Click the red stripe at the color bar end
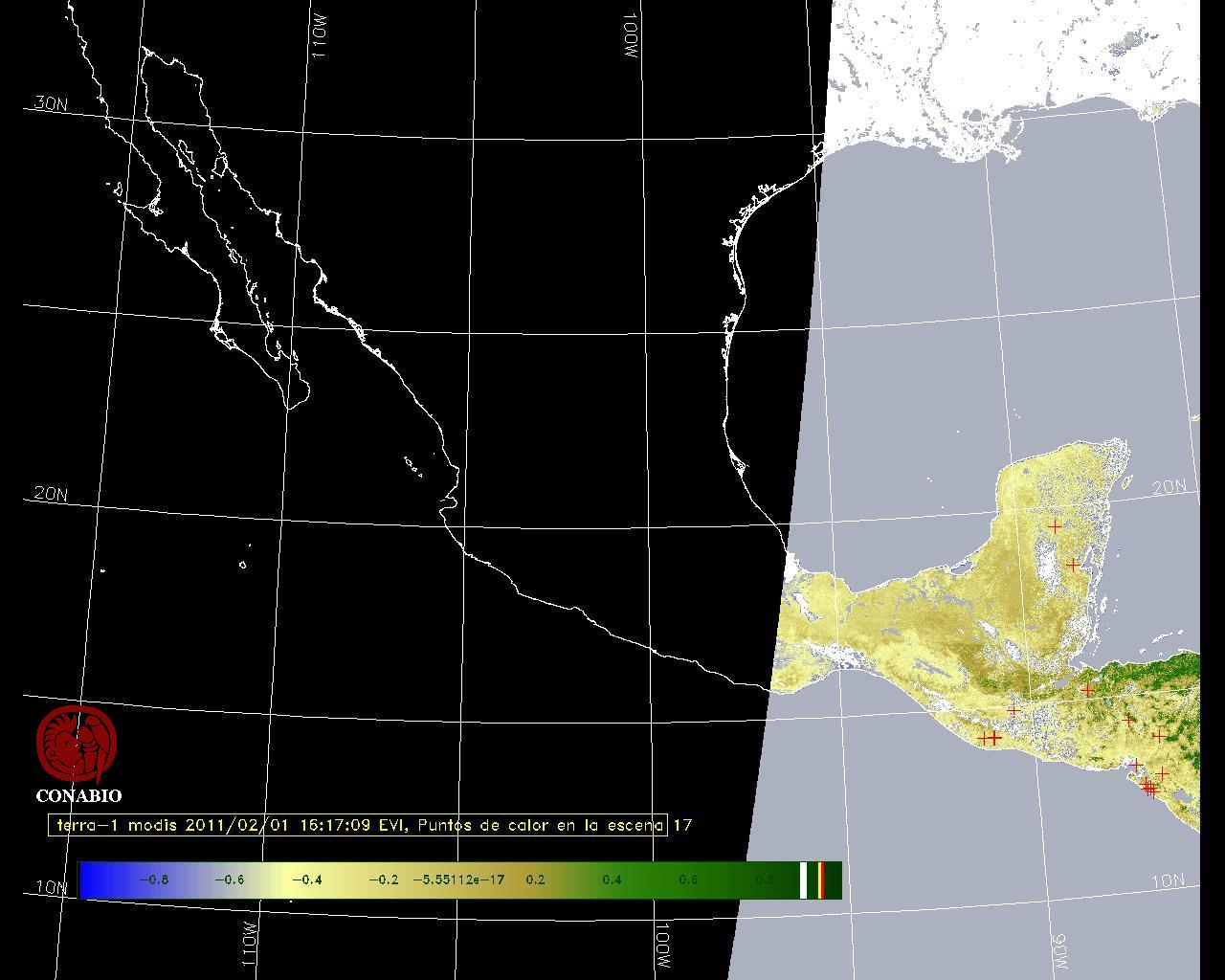This screenshot has height=980, width=1225. (821, 880)
